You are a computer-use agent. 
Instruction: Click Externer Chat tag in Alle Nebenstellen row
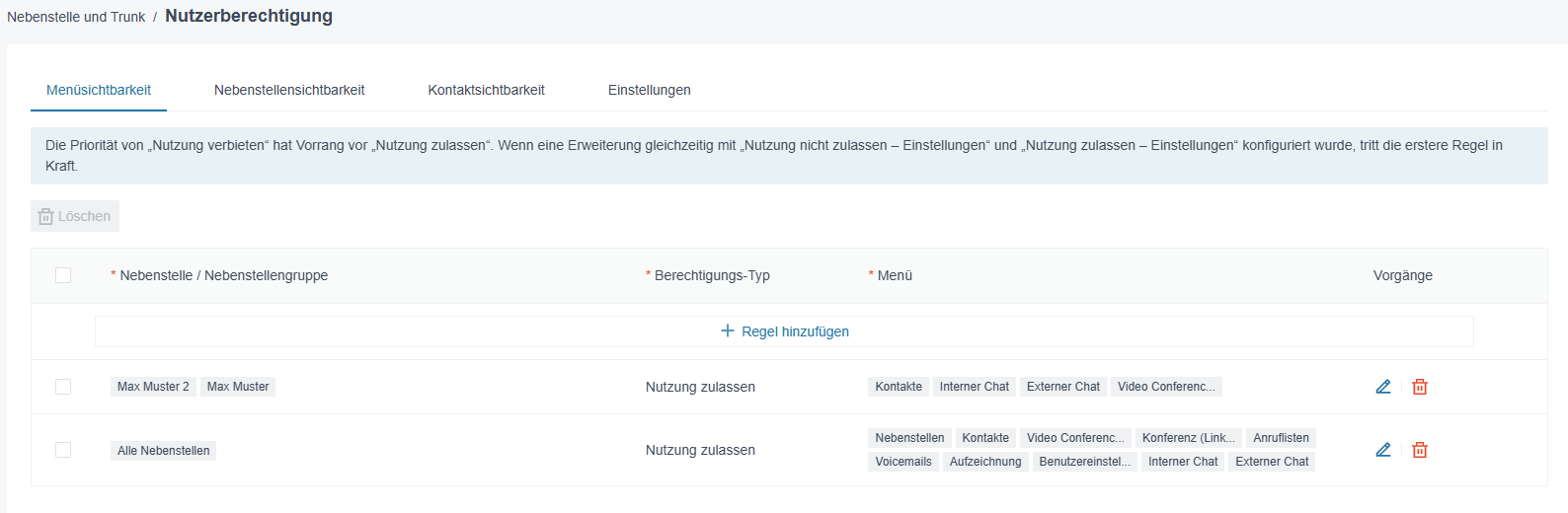coord(1272,462)
